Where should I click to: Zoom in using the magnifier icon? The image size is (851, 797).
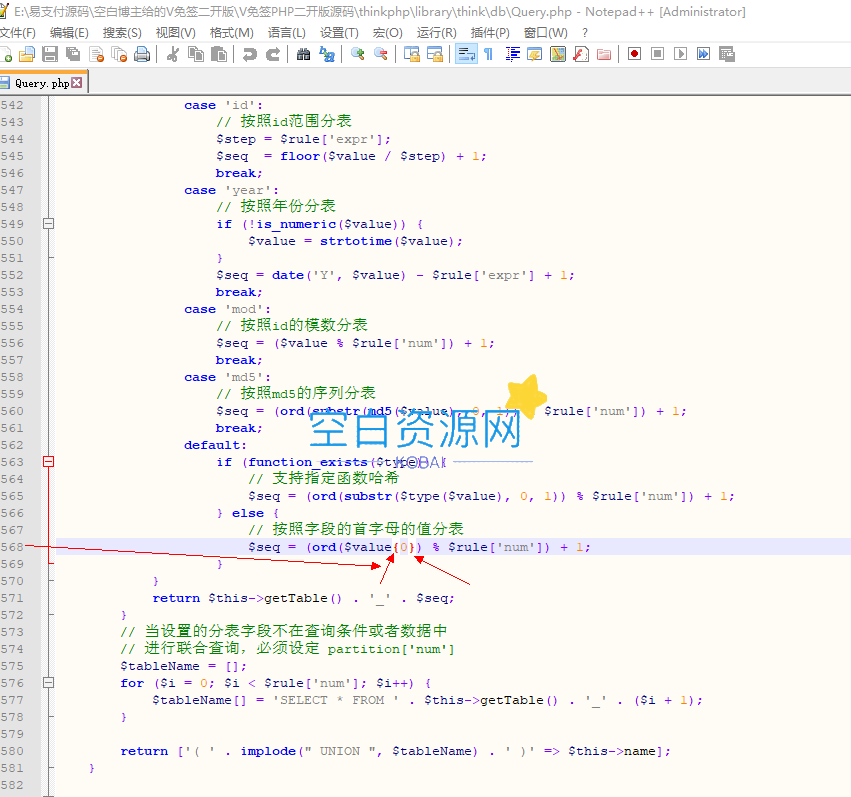click(357, 54)
